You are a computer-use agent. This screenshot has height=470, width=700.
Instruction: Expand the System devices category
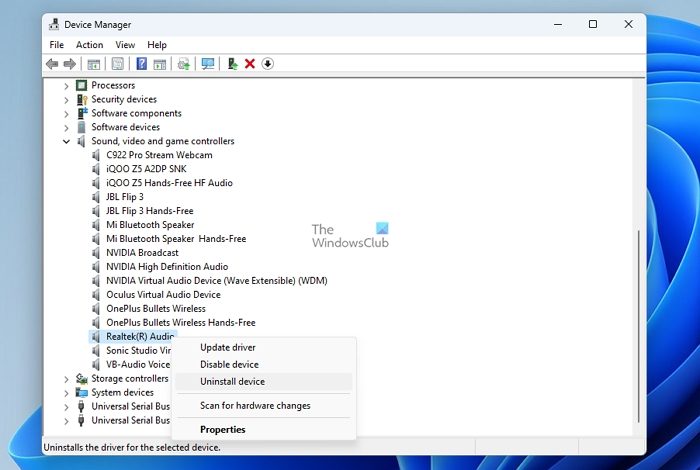[x=67, y=393]
